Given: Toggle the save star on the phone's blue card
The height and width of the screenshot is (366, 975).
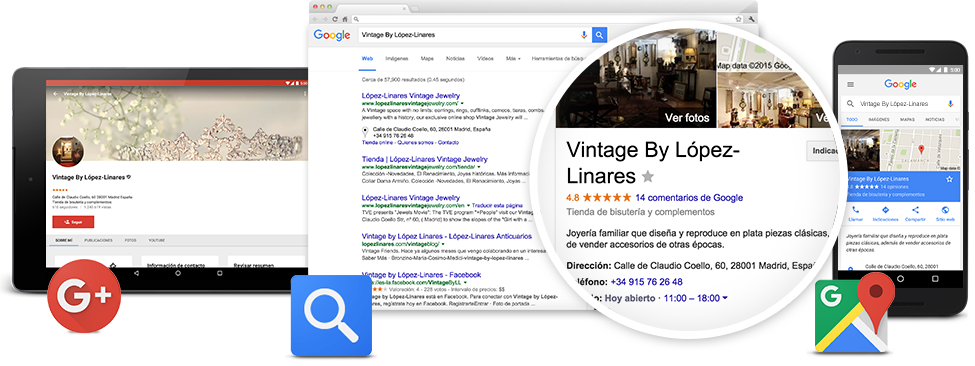Looking at the screenshot, I should [x=950, y=179].
